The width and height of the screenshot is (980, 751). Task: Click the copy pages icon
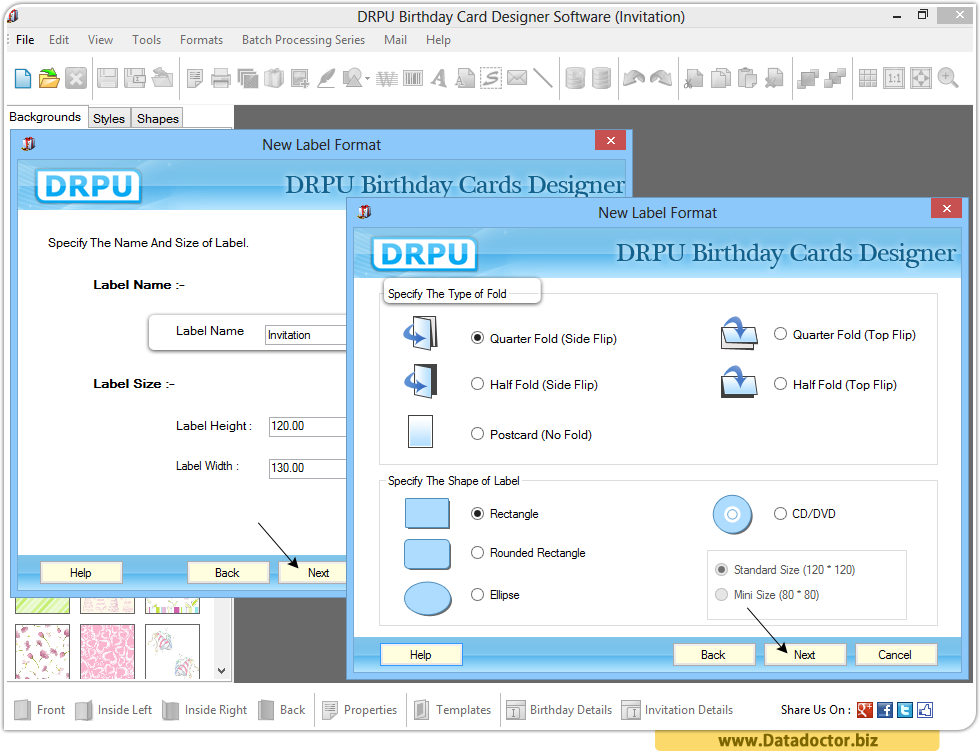721,79
